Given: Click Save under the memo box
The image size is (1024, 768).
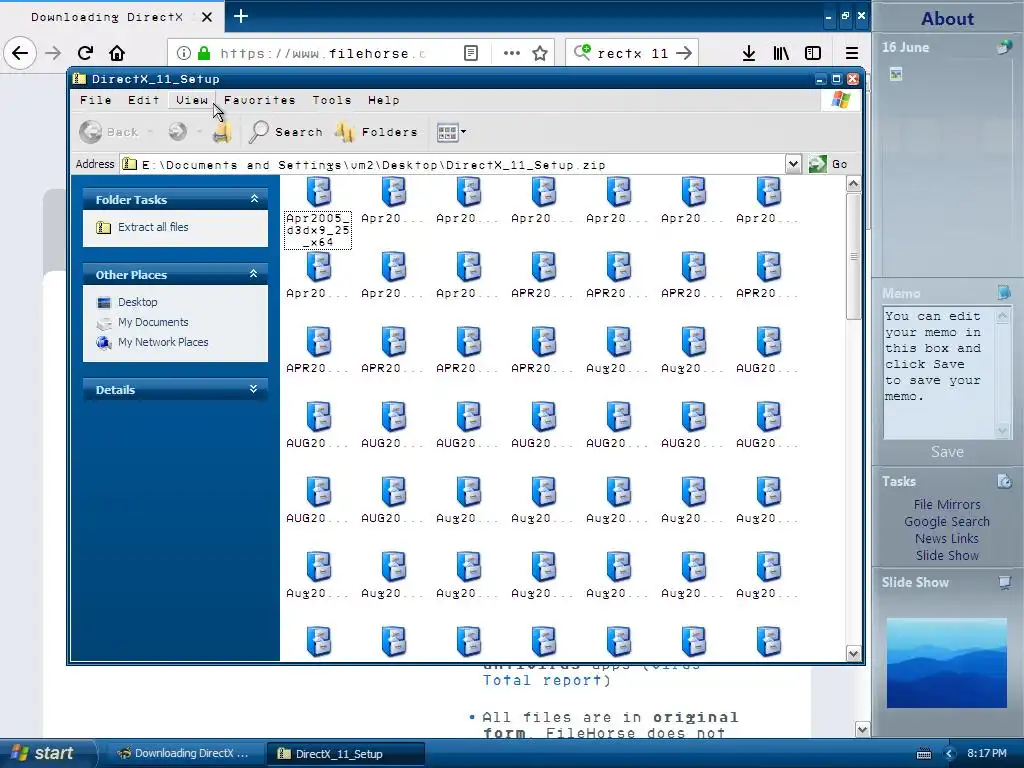Looking at the screenshot, I should [x=947, y=451].
